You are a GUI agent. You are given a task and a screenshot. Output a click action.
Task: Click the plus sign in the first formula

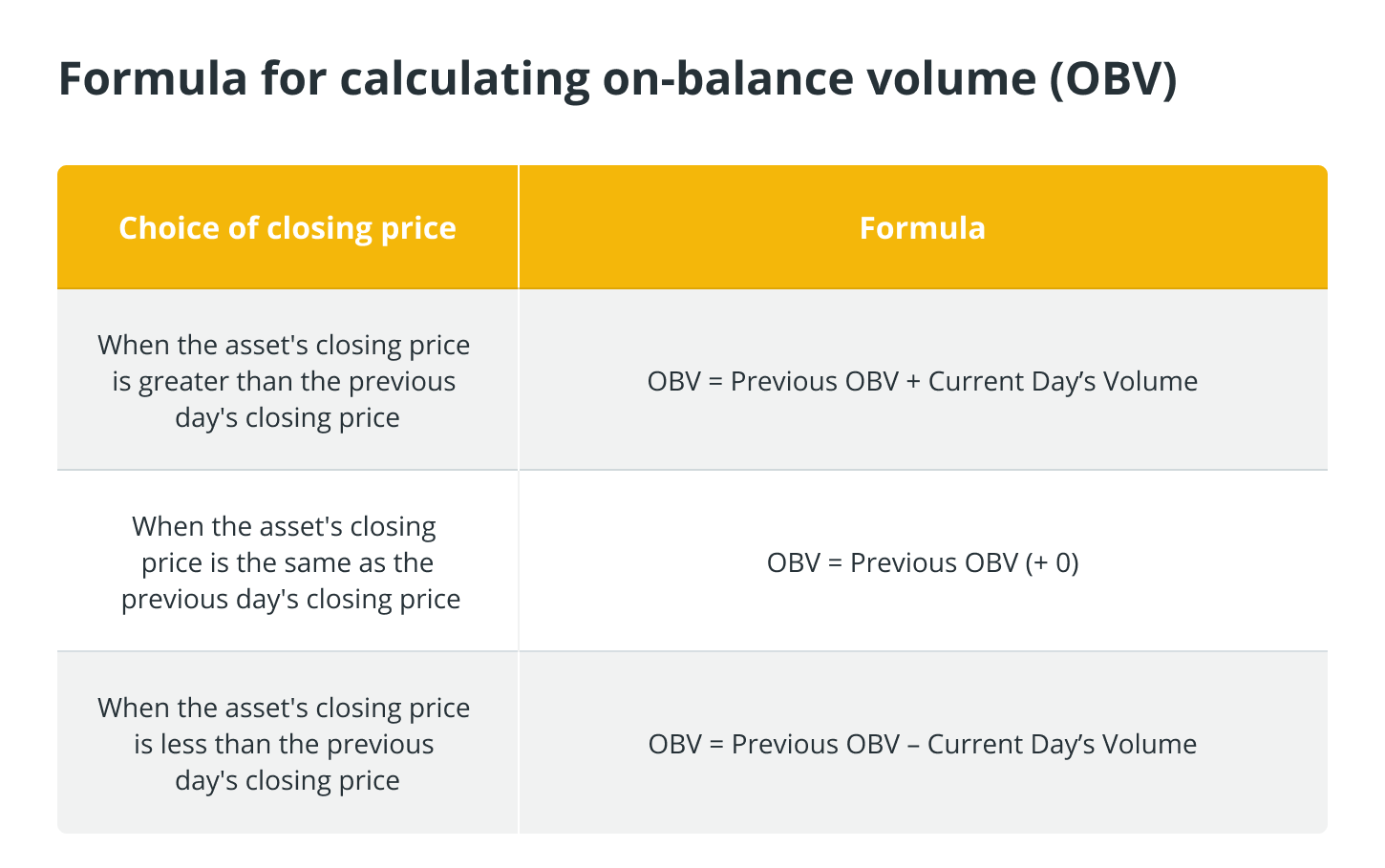click(913, 382)
